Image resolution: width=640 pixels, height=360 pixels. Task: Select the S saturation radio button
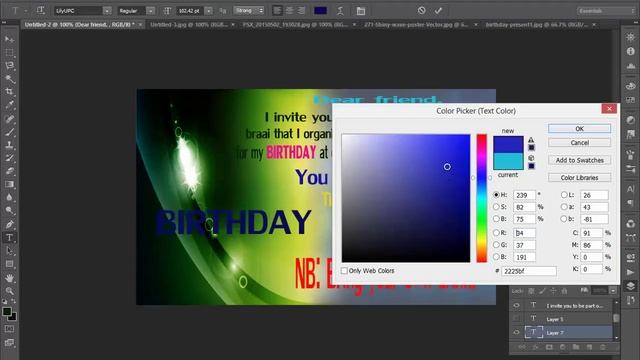(496, 207)
